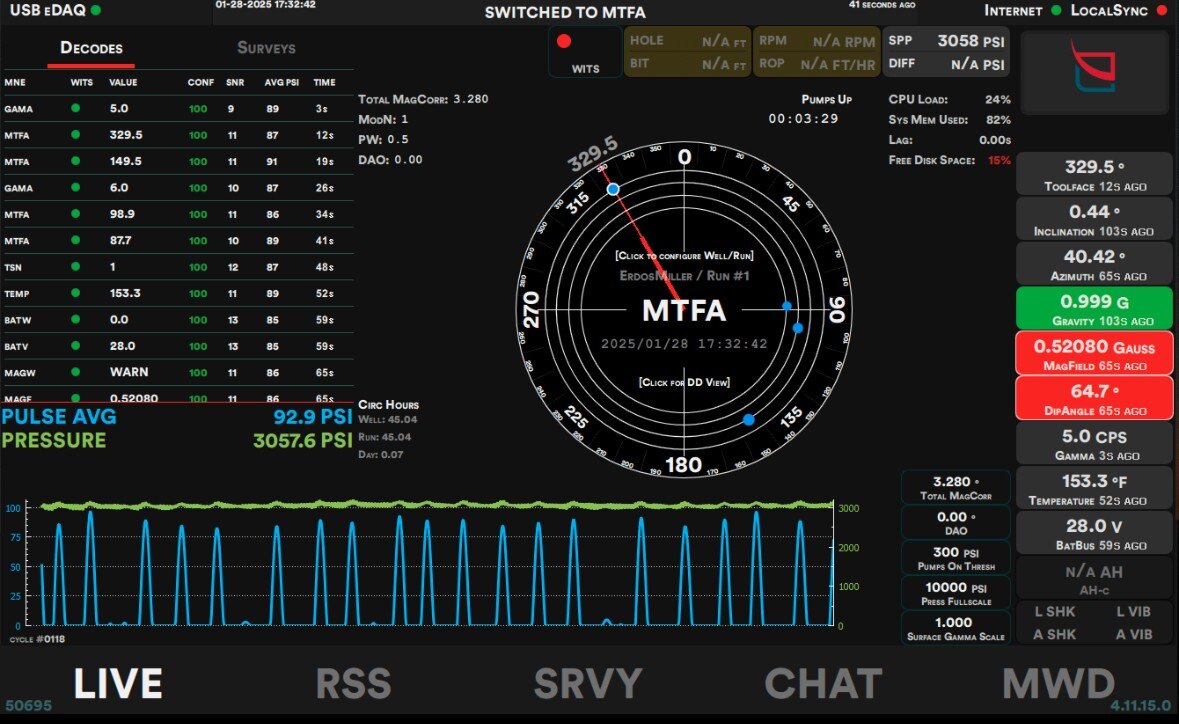Select the MTFA 149.5 decode row
The width and height of the screenshot is (1179, 724).
pyautogui.click(x=177, y=162)
